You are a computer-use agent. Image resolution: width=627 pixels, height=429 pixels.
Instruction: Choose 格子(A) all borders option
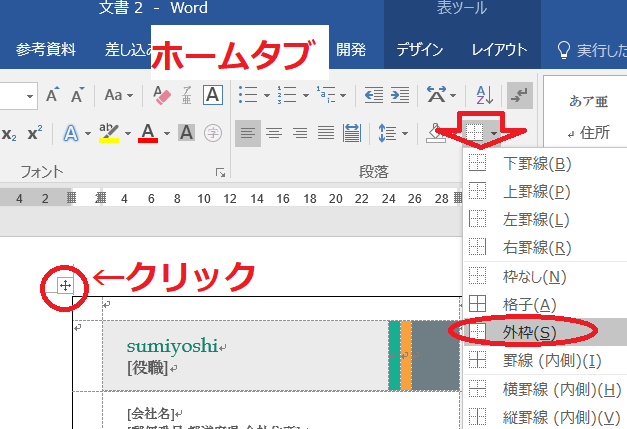[x=528, y=304]
